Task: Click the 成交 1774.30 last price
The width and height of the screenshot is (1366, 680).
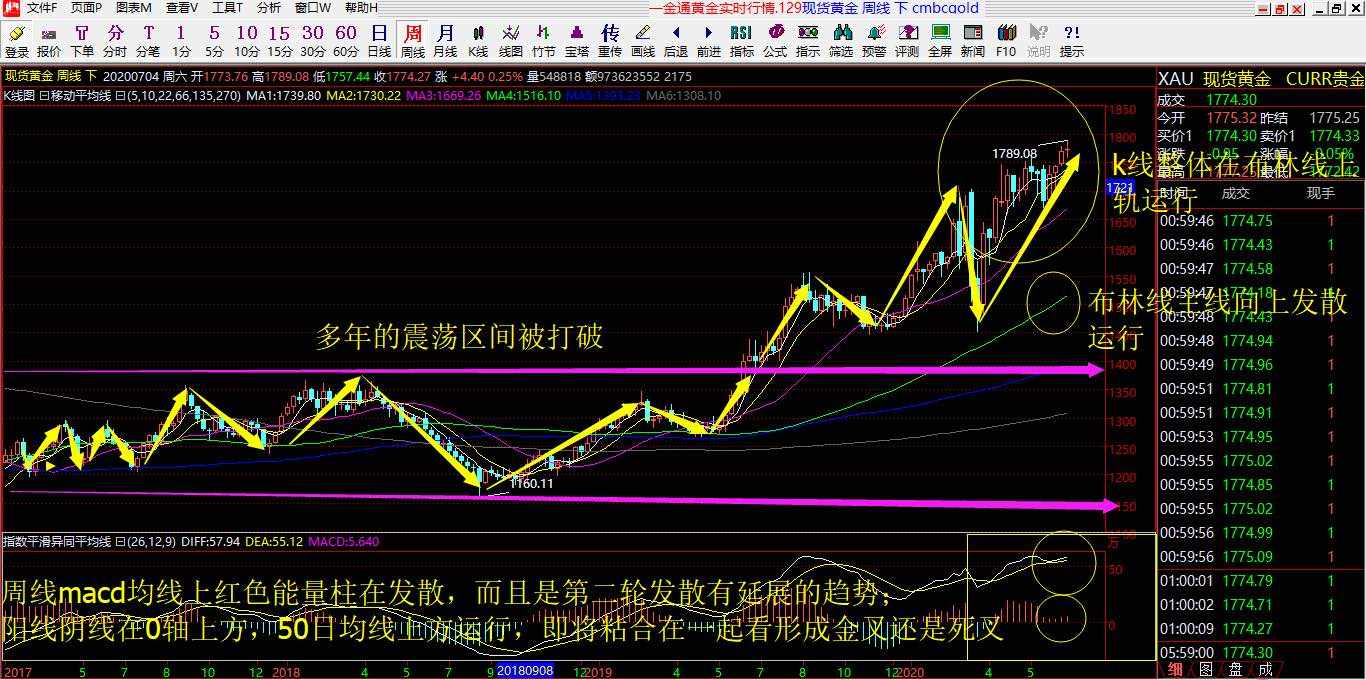Action: pyautogui.click(x=1231, y=100)
